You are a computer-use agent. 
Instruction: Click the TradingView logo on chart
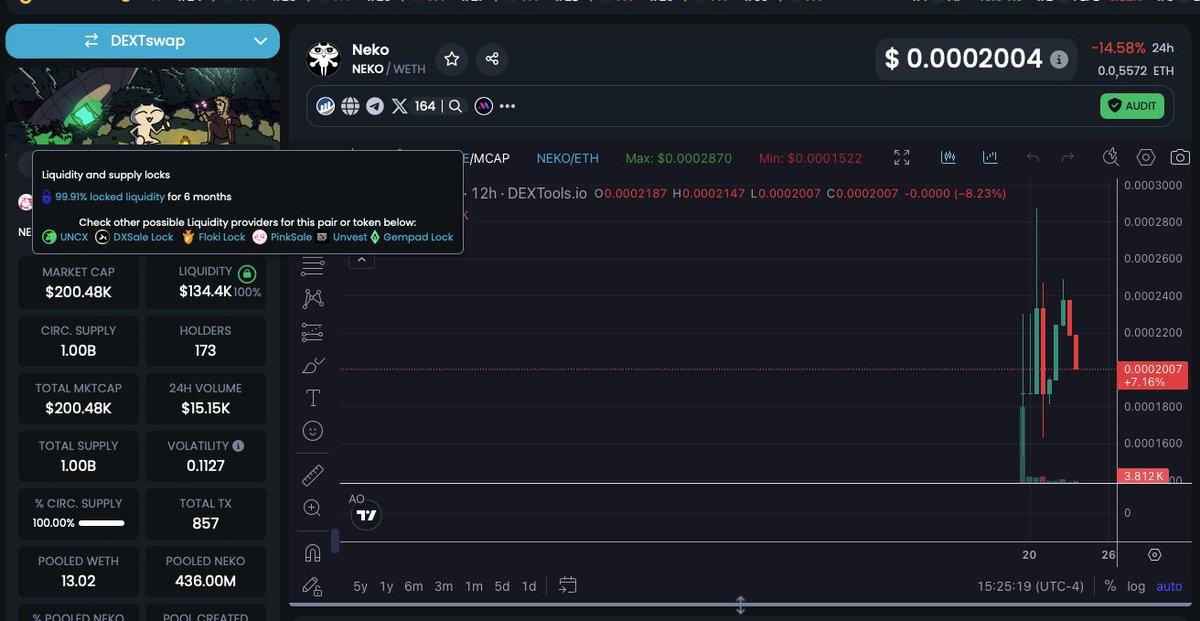366,515
